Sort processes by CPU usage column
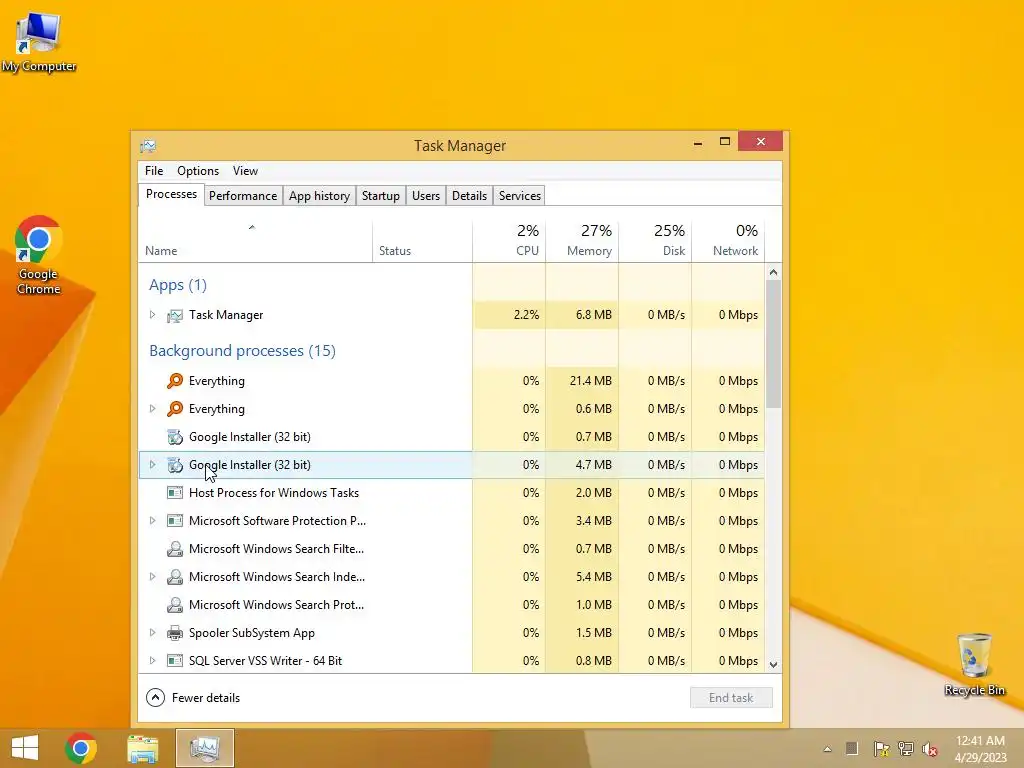Image resolution: width=1024 pixels, height=768 pixels. pos(509,242)
